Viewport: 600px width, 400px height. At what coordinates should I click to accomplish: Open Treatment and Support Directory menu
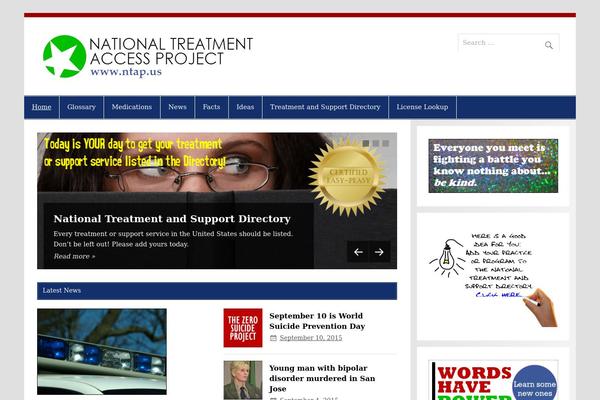point(325,107)
